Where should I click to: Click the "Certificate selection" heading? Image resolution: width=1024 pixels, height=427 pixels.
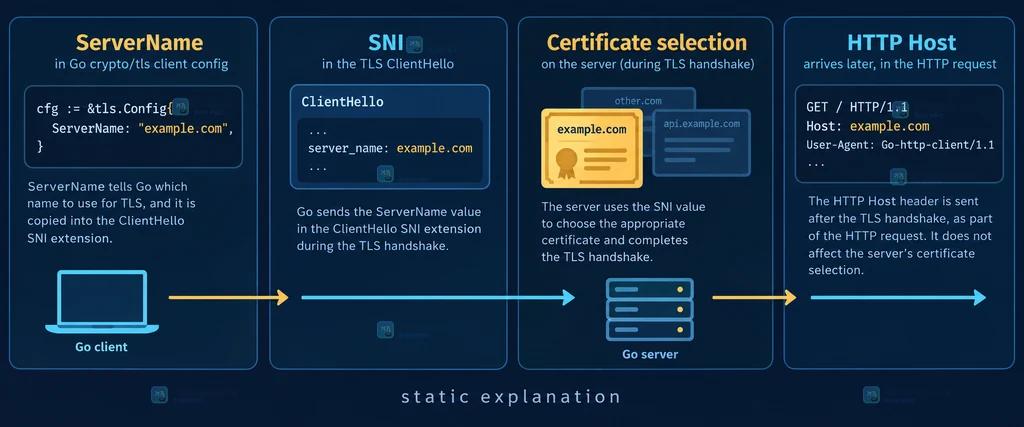pos(647,43)
